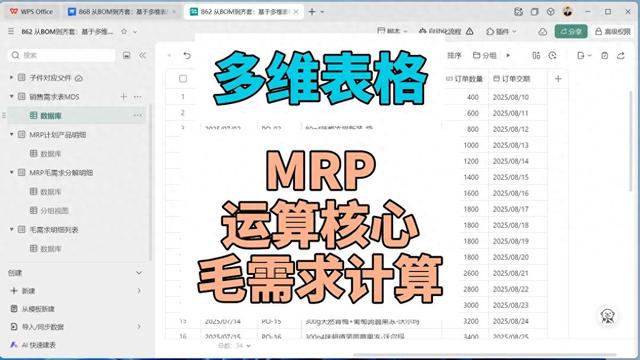Open the floating assistant mascot icon
This screenshot has height=360, width=640.
608,316
